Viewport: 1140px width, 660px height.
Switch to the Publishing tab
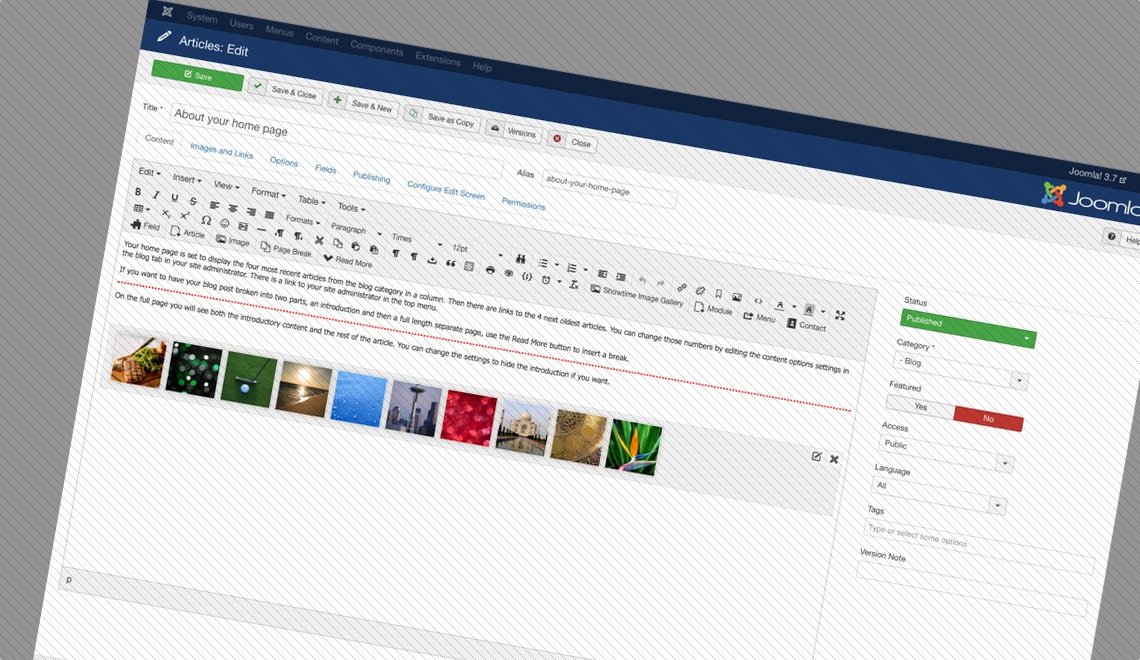point(372,177)
